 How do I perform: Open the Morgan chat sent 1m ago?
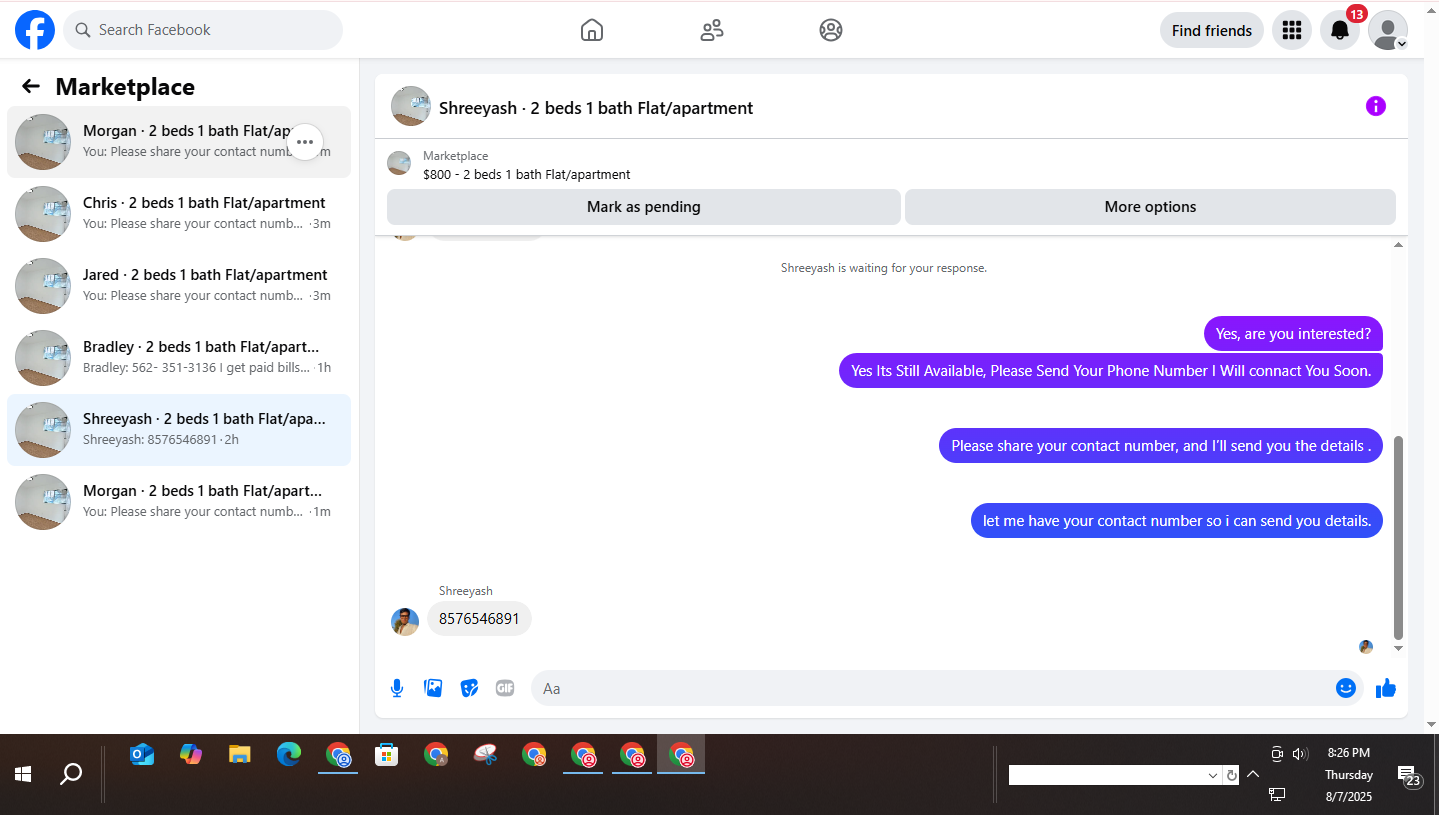coord(179,502)
